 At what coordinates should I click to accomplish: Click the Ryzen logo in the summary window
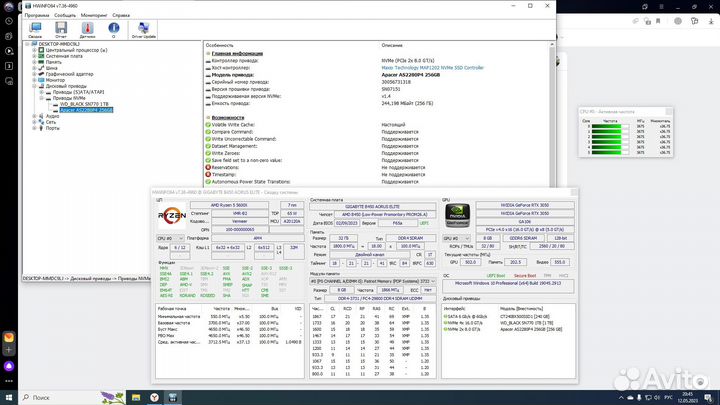pyautogui.click(x=172, y=215)
